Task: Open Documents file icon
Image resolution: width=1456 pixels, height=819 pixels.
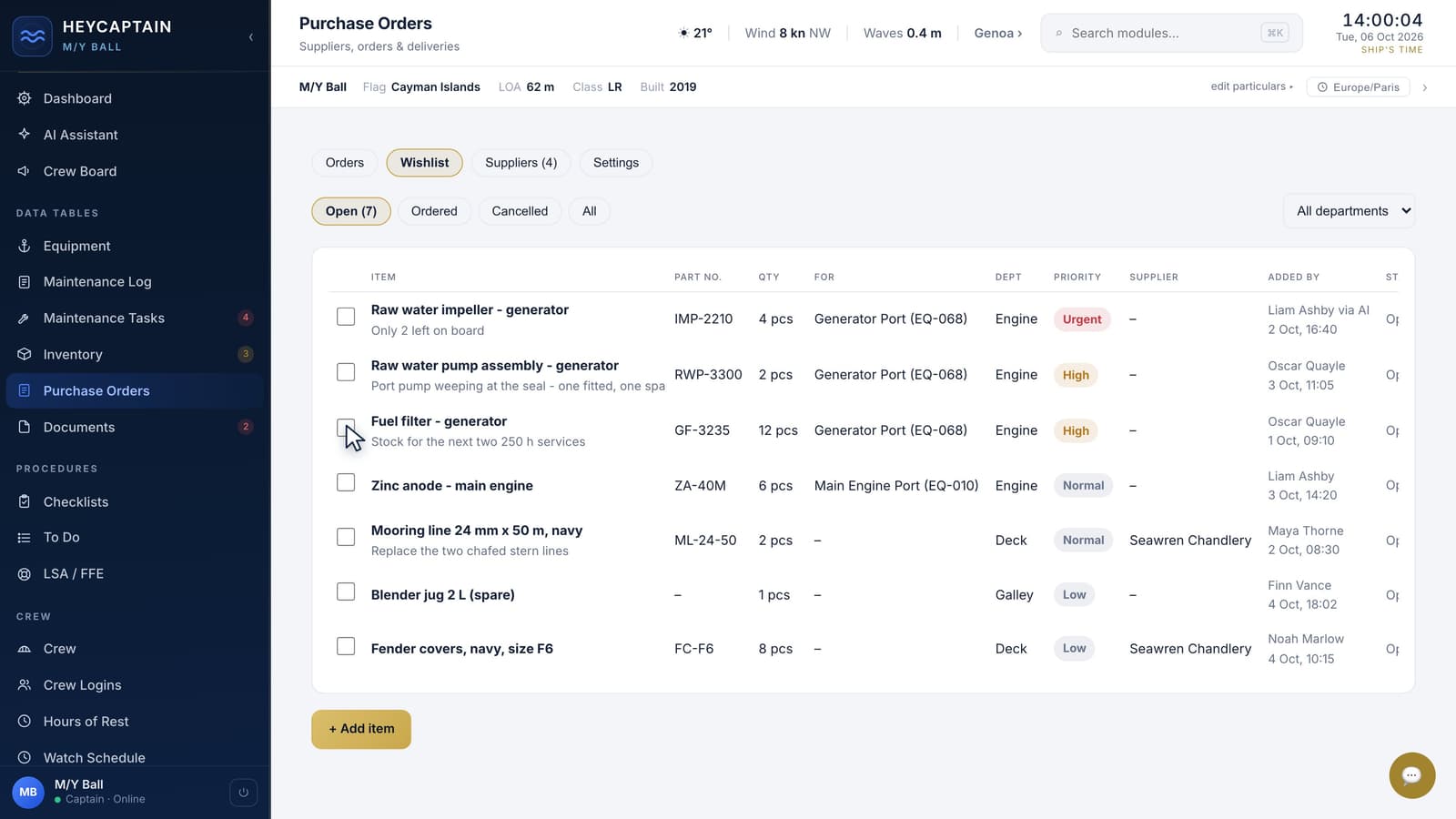Action: click(25, 427)
